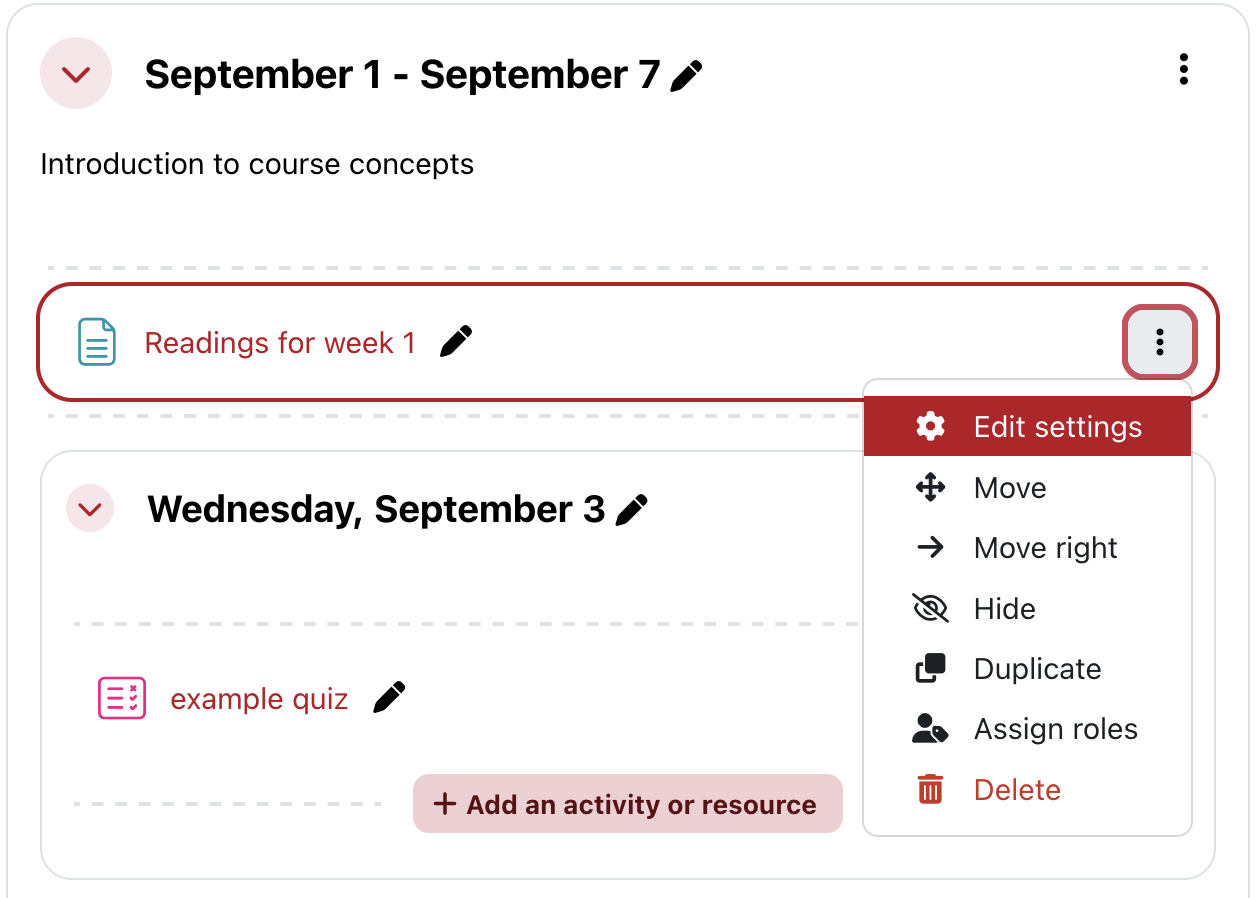Click the pencil icon beside example quiz
Viewport: 1258px width, 898px height.
pos(389,698)
